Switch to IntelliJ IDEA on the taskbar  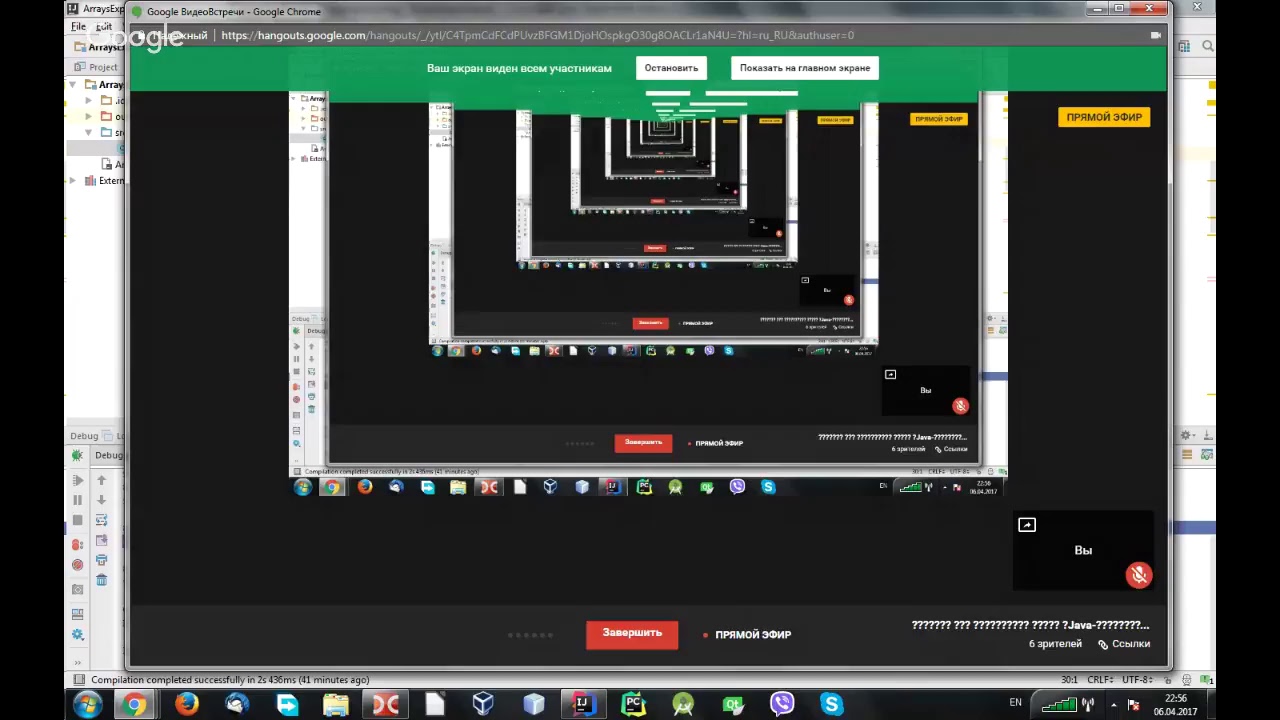coord(582,705)
